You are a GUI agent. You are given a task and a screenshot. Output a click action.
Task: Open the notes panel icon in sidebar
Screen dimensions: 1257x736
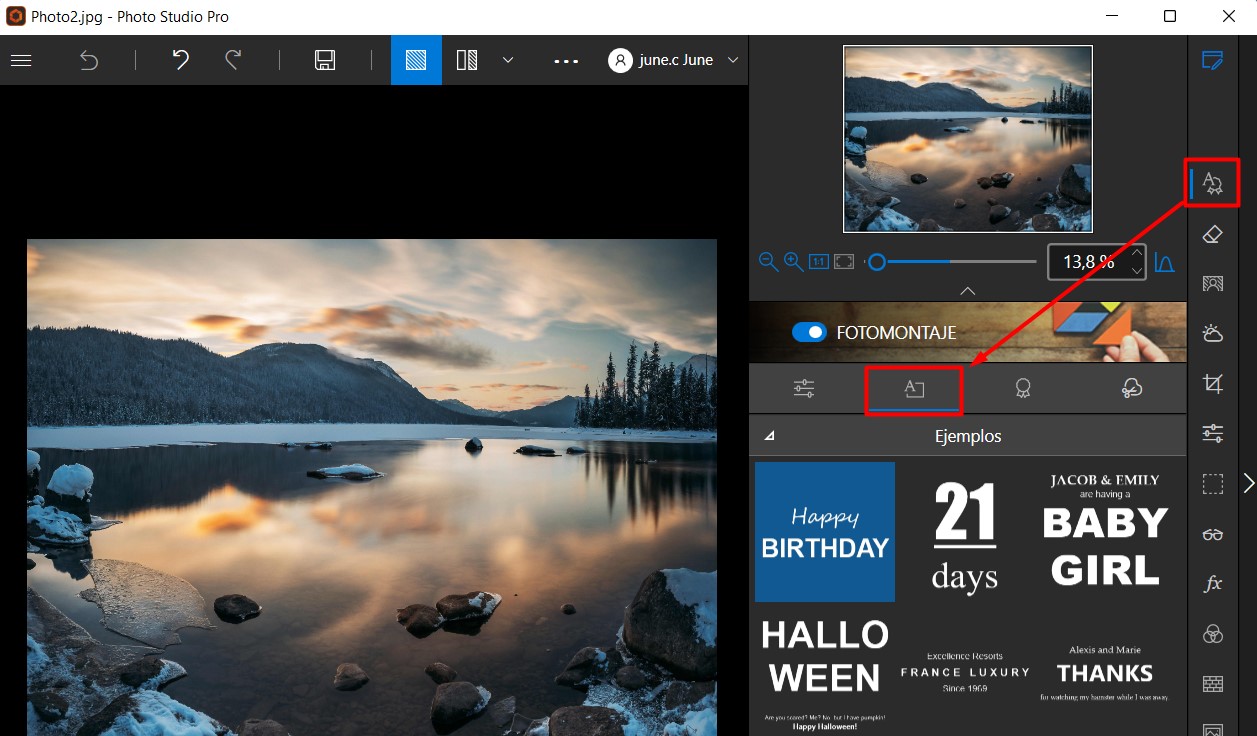click(x=1212, y=60)
